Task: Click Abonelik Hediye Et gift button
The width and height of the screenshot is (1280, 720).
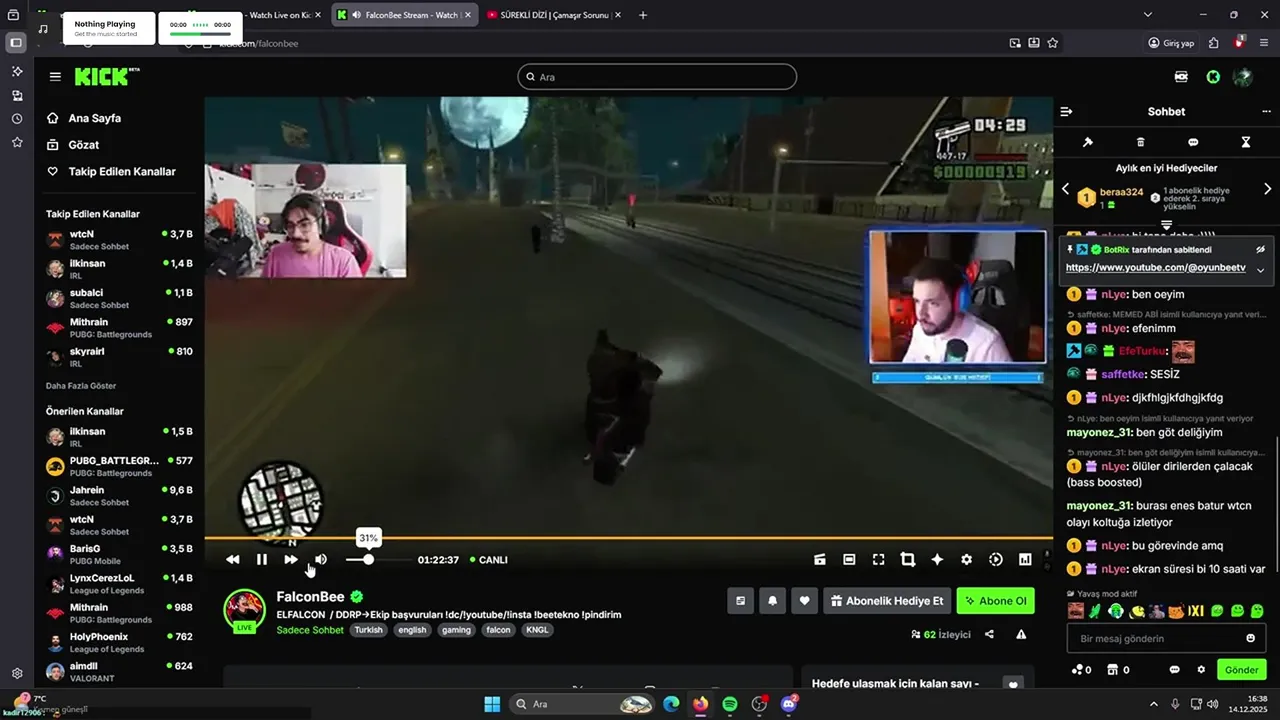Action: point(887,601)
